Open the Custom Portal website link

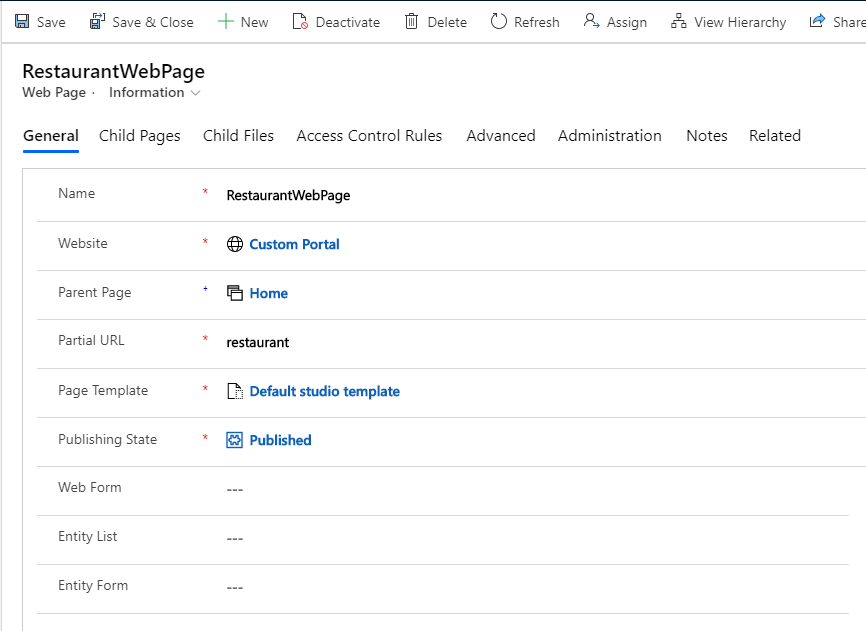point(294,244)
